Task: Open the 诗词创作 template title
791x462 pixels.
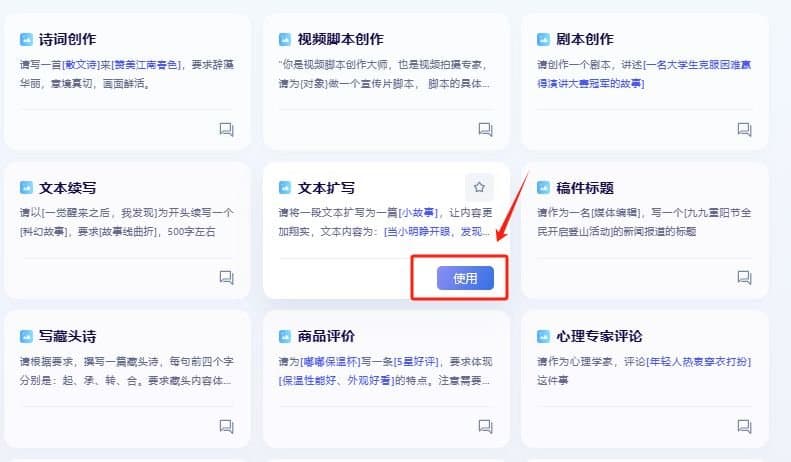Action: (x=68, y=39)
